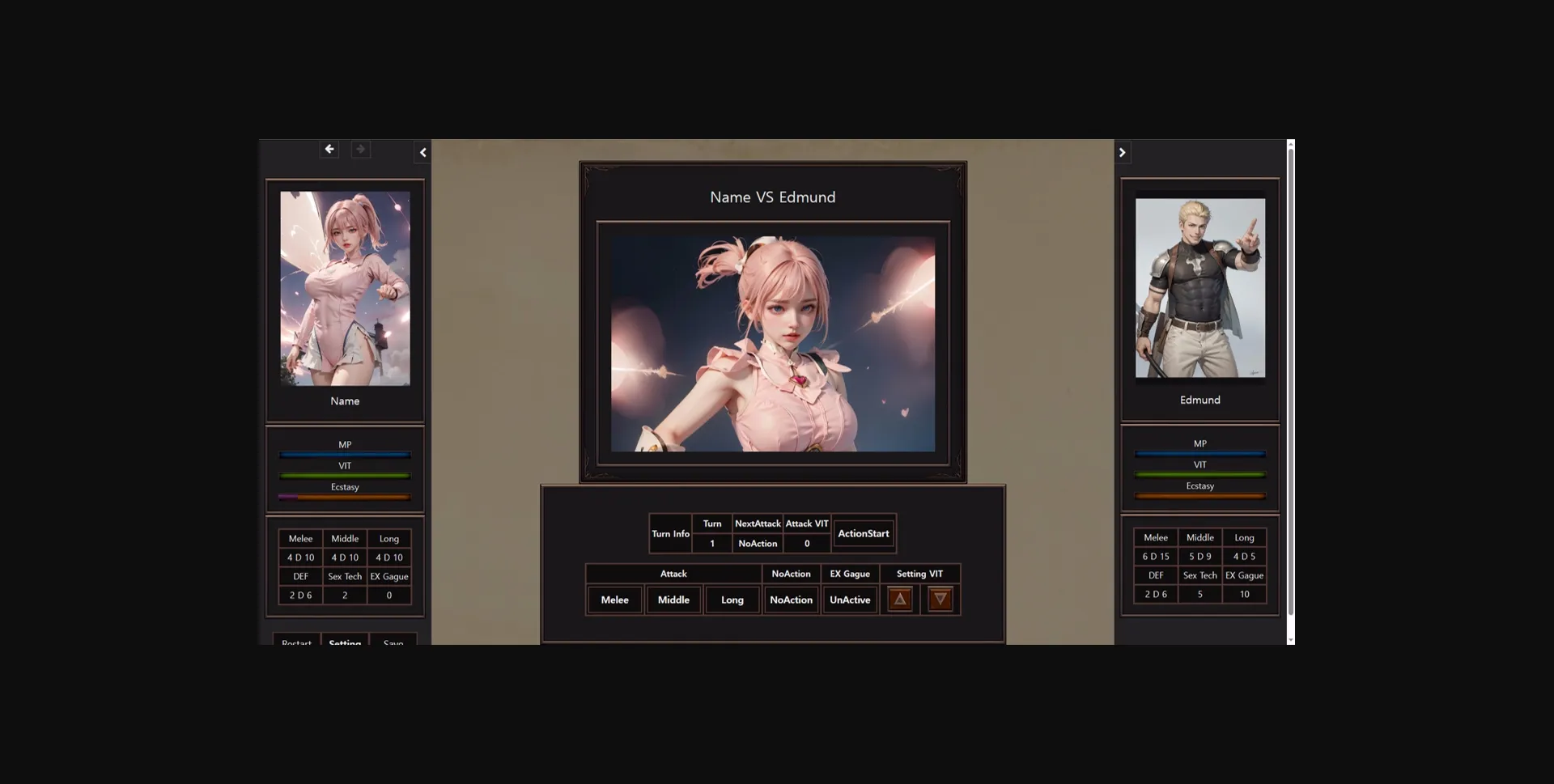This screenshot has height=784, width=1554.
Task: Click the Restart button
Action: tap(296, 642)
